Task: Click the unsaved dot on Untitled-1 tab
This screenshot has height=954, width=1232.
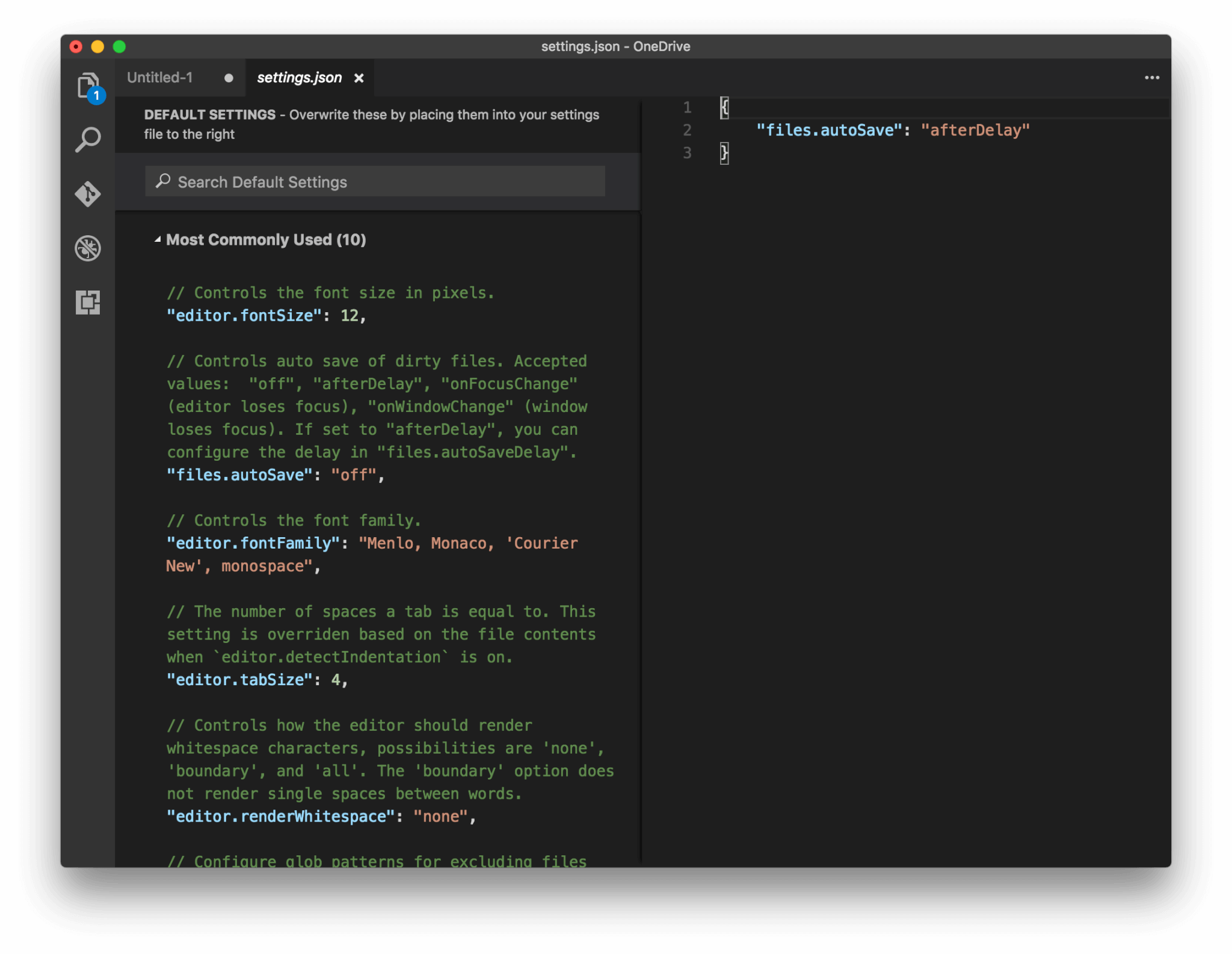Action: pos(229,78)
